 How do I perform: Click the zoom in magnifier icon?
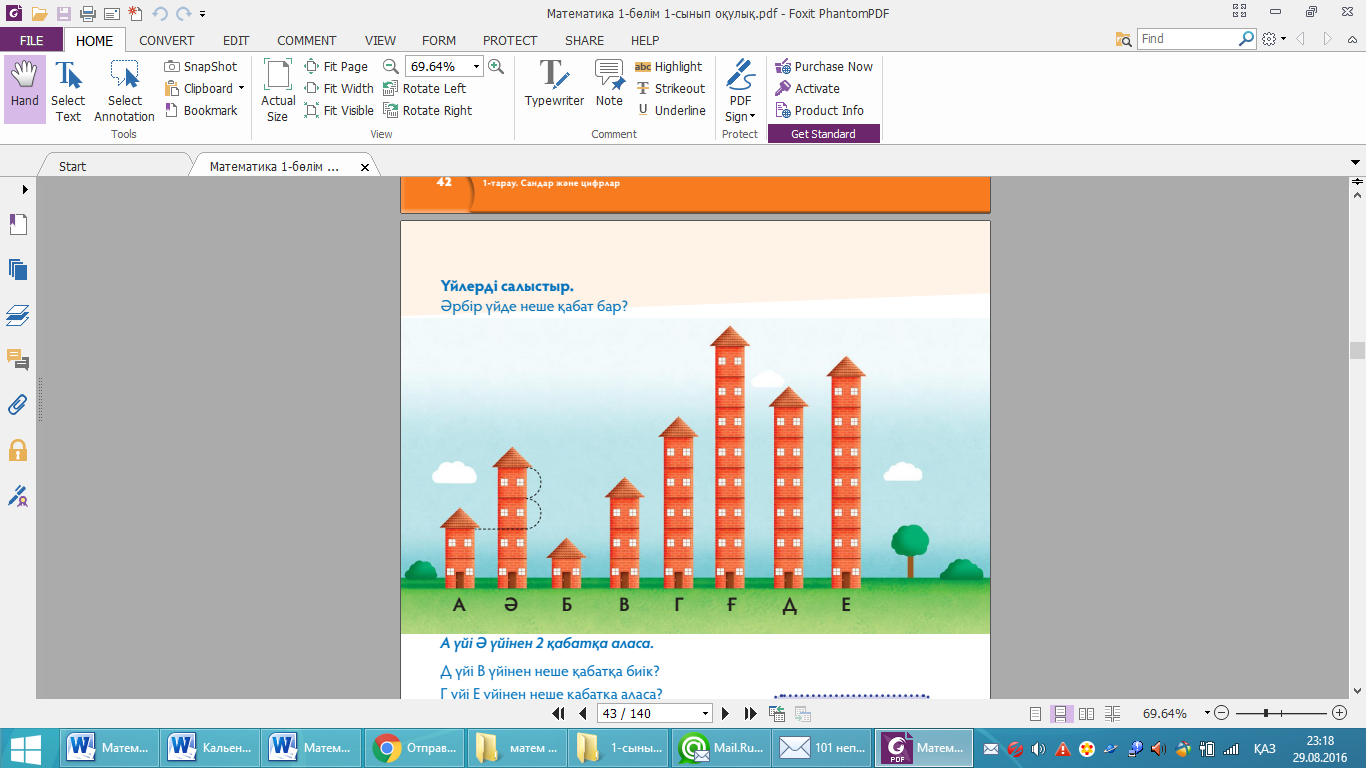[x=496, y=67]
